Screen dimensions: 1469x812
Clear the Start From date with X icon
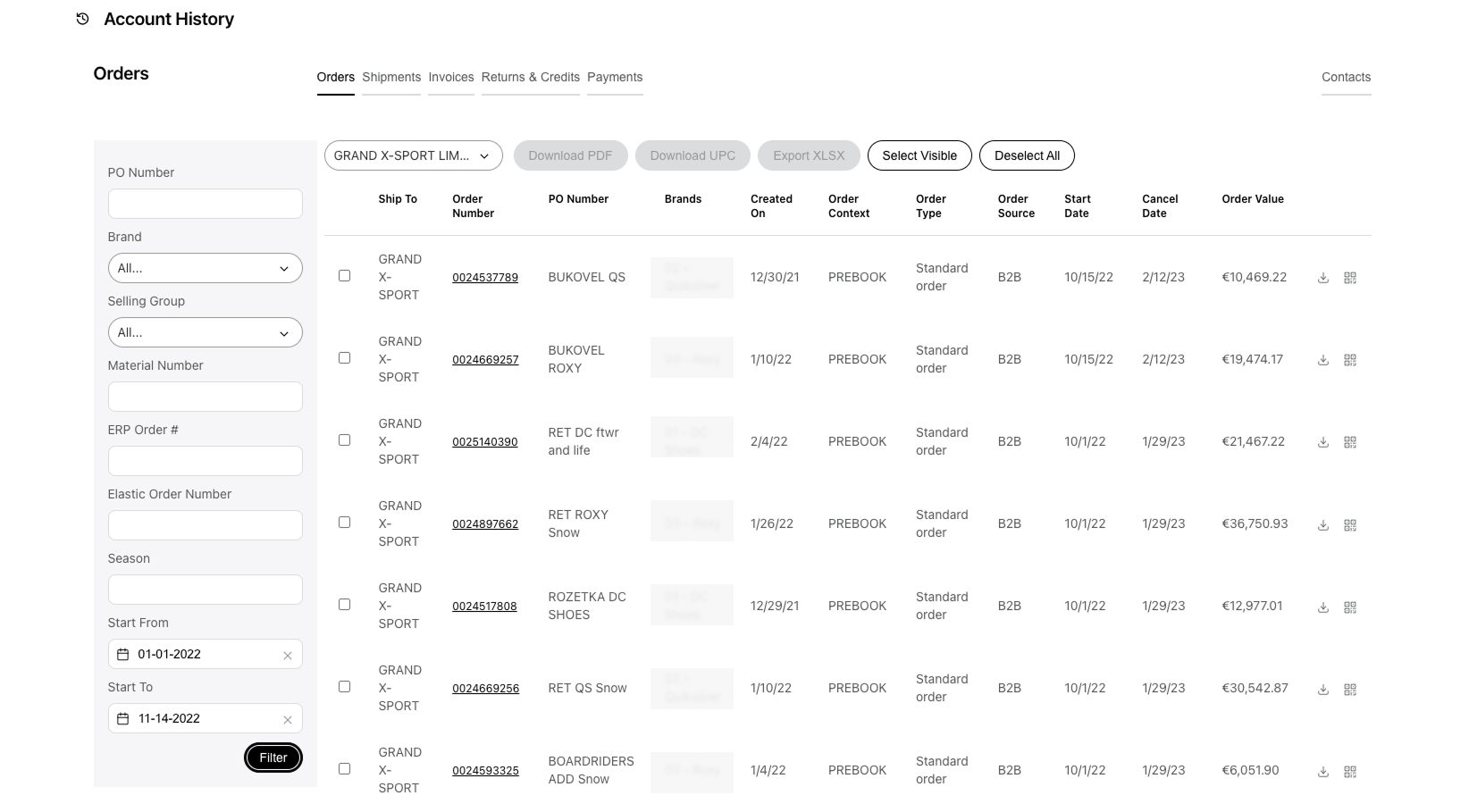pos(288,655)
